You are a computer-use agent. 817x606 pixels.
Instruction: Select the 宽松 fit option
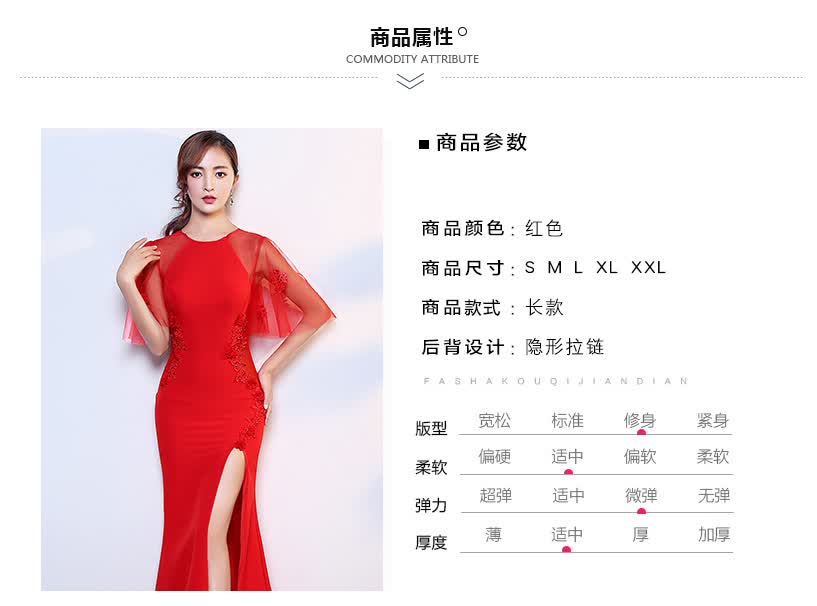(x=494, y=421)
